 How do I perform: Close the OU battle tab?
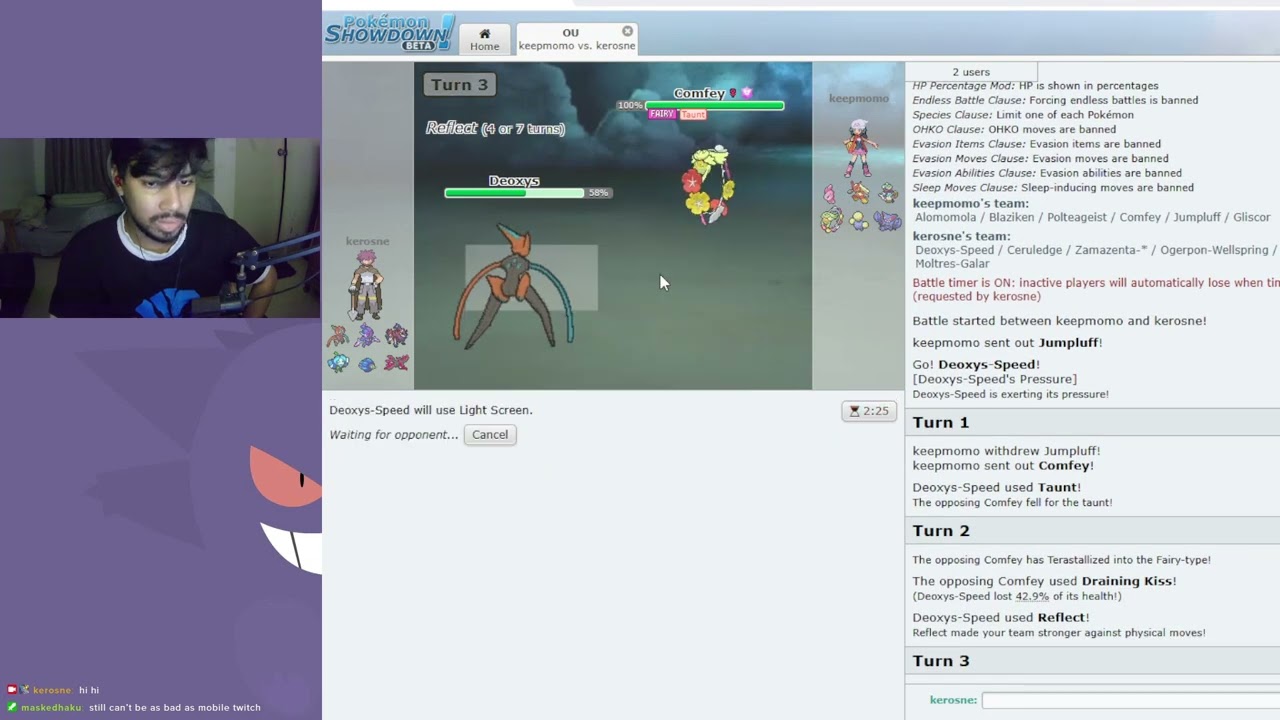pos(627,31)
